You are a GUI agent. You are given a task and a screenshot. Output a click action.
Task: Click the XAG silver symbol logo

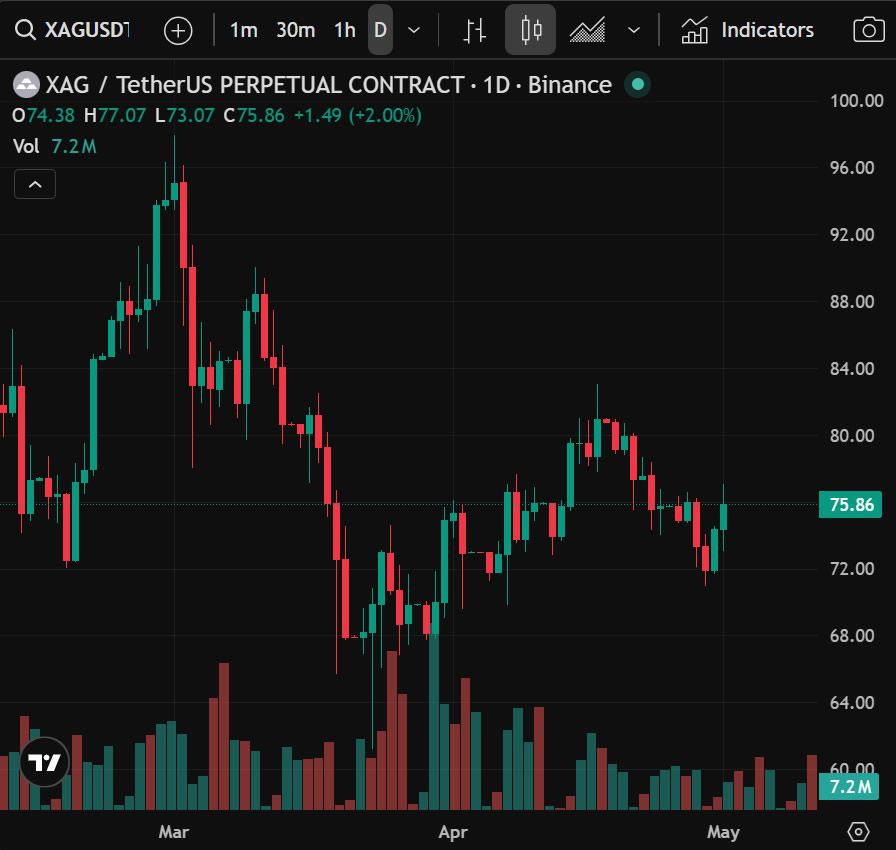click(26, 85)
